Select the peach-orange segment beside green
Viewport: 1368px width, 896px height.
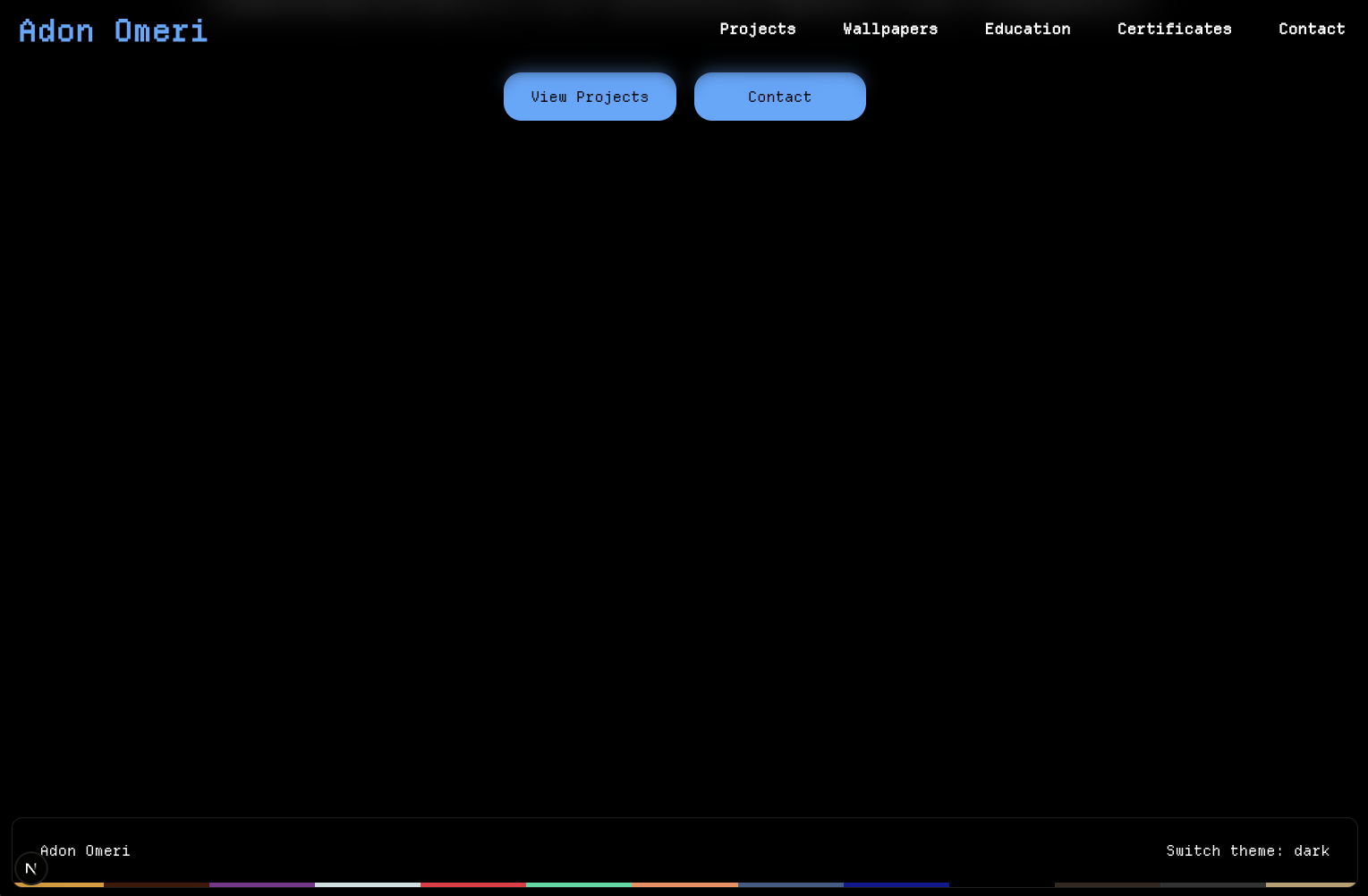[x=684, y=884]
